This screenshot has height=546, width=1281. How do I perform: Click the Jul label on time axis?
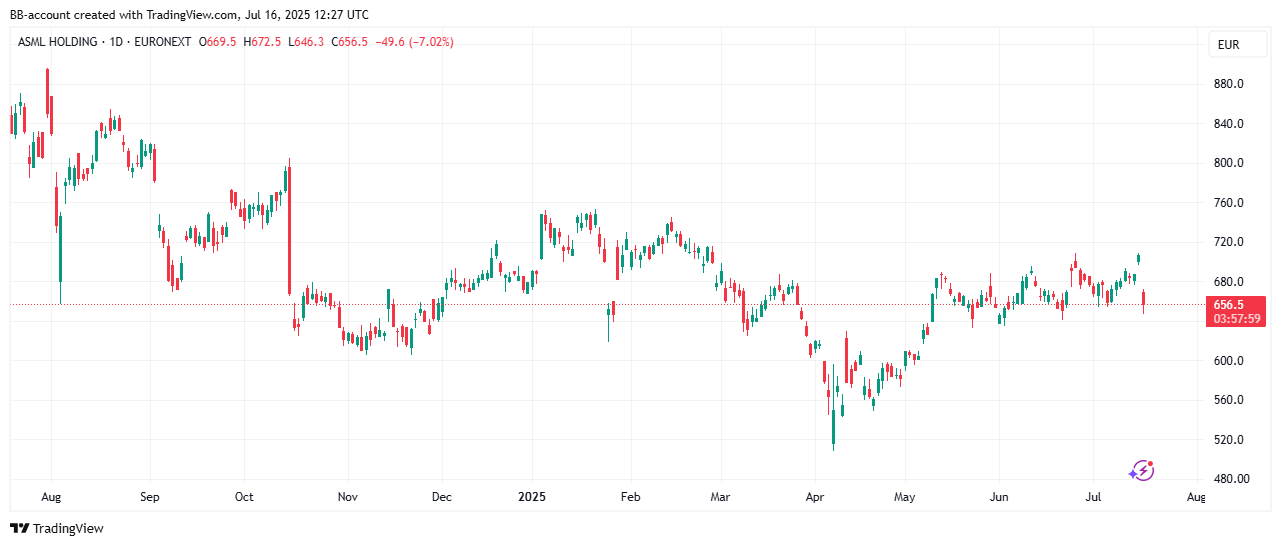1093,496
